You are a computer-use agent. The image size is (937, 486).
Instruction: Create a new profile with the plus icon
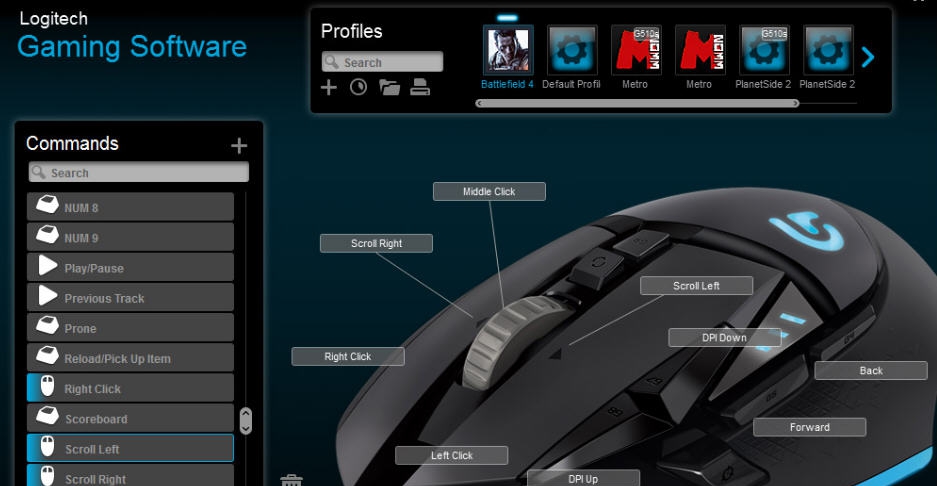point(329,87)
